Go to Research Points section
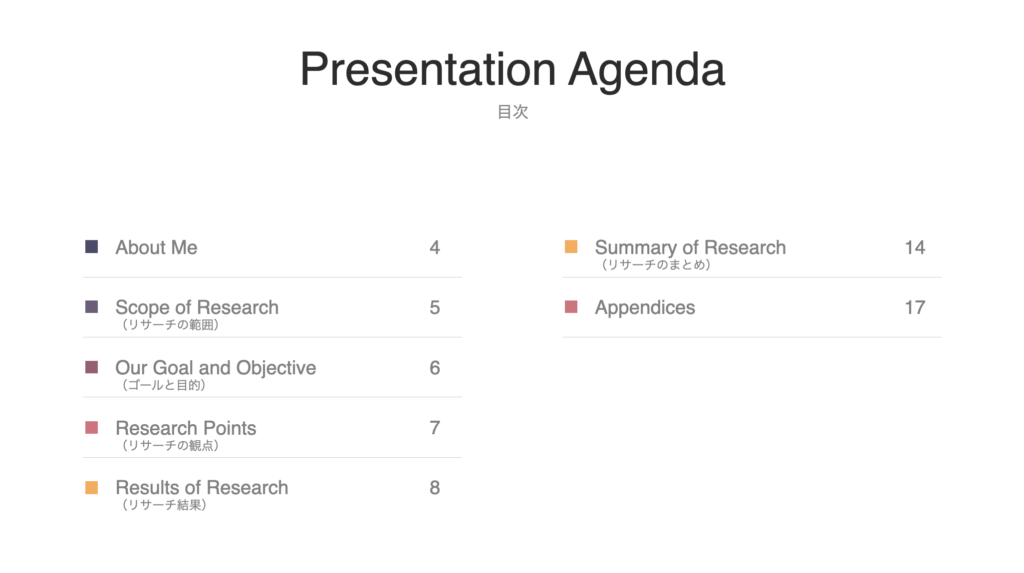1024x573 pixels. click(x=185, y=428)
